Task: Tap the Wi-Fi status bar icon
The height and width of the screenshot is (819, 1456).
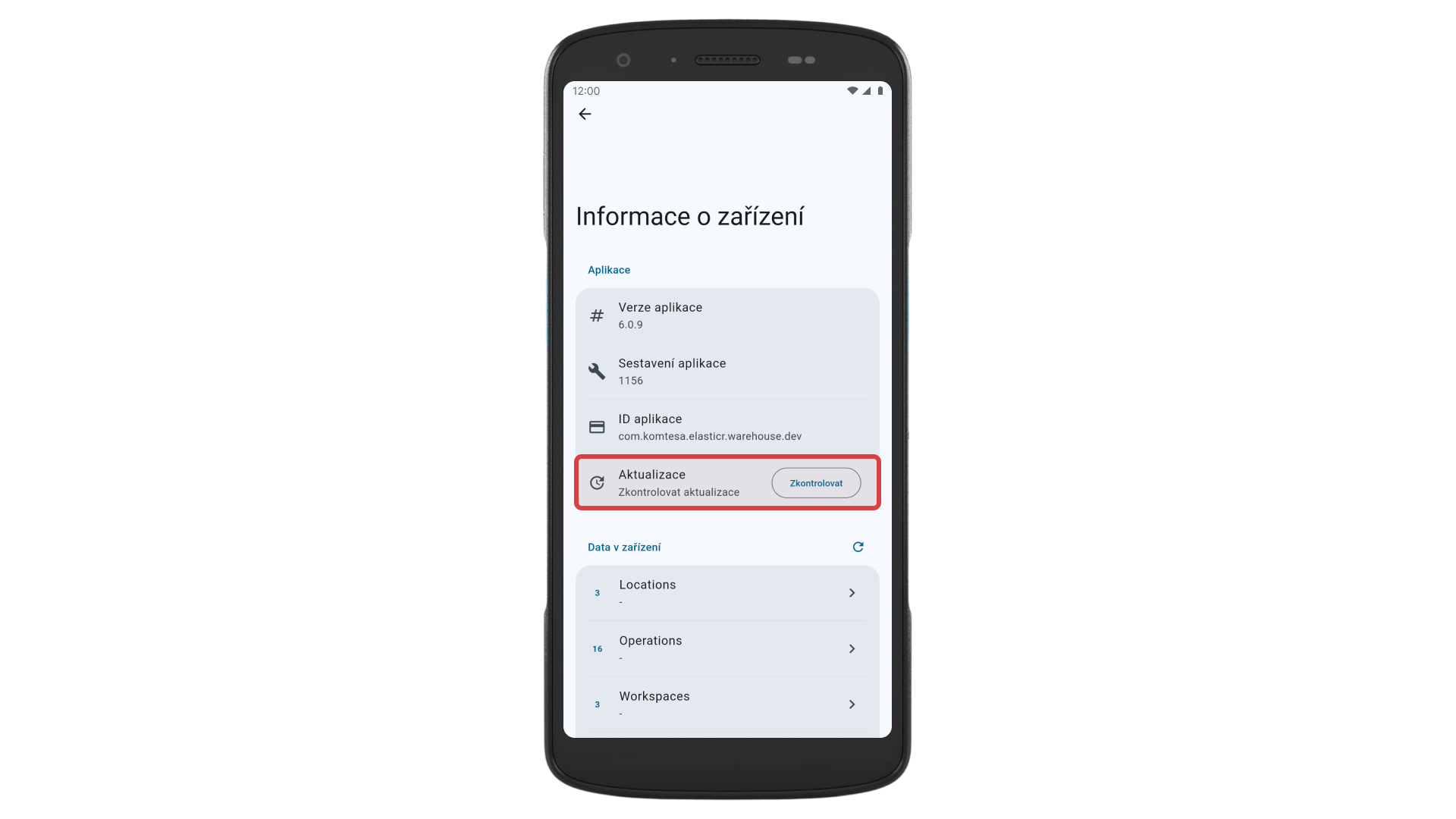Action: (852, 90)
